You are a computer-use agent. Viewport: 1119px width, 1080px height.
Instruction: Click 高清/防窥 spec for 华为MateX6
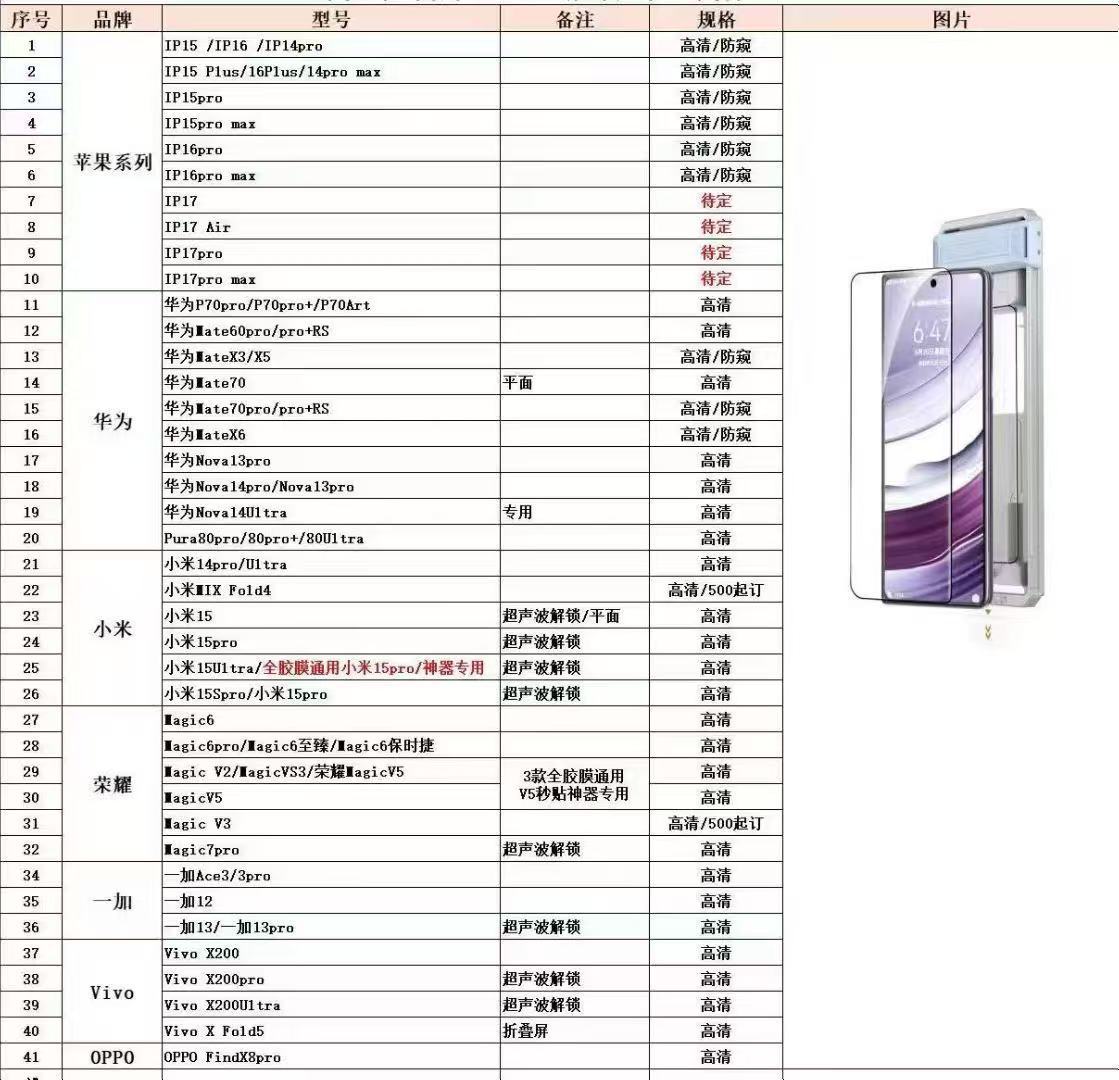(x=716, y=434)
